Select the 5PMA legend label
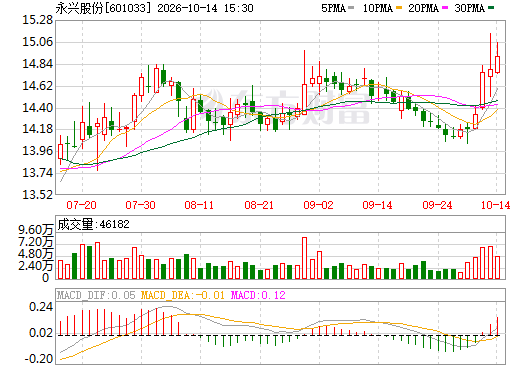The width and height of the screenshot is (520, 365). coord(333,8)
